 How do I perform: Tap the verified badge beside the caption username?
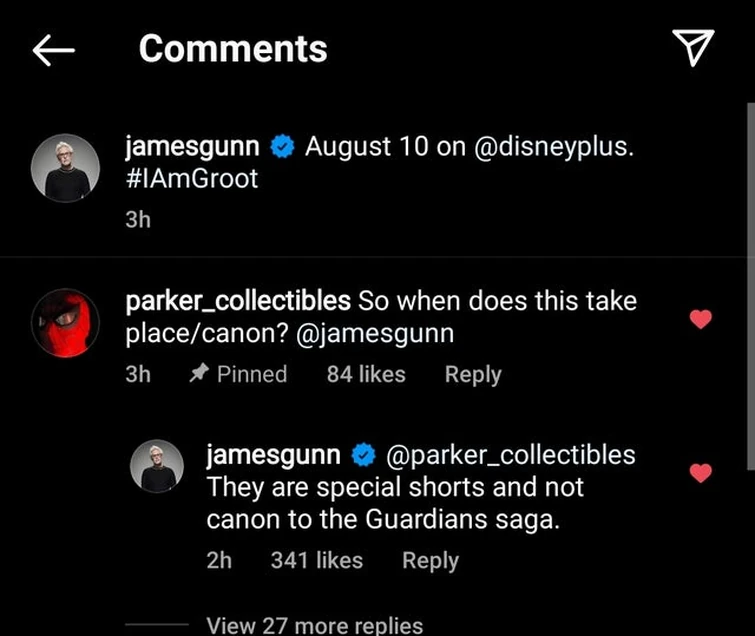coord(282,148)
